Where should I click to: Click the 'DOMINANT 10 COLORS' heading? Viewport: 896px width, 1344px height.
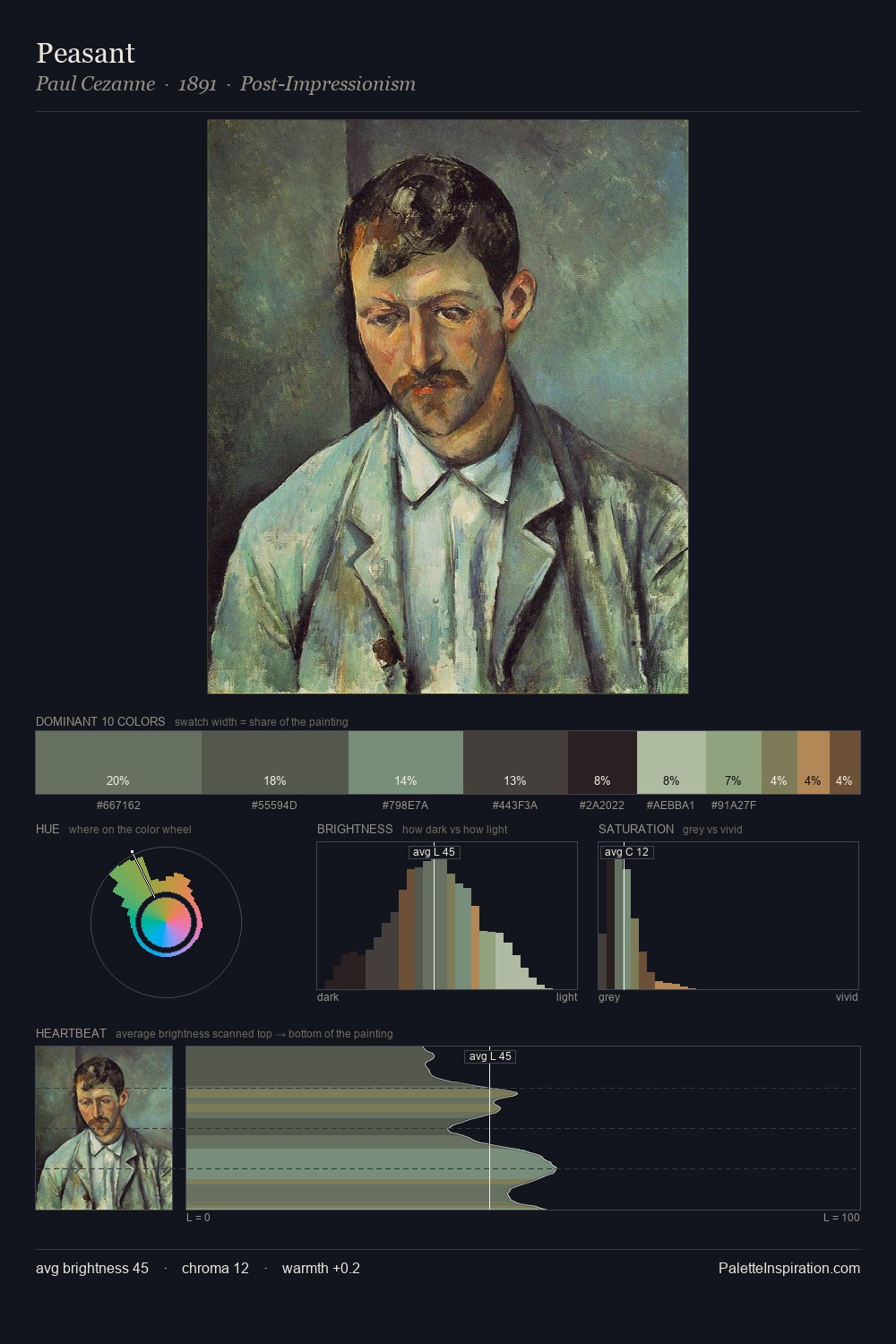point(100,721)
